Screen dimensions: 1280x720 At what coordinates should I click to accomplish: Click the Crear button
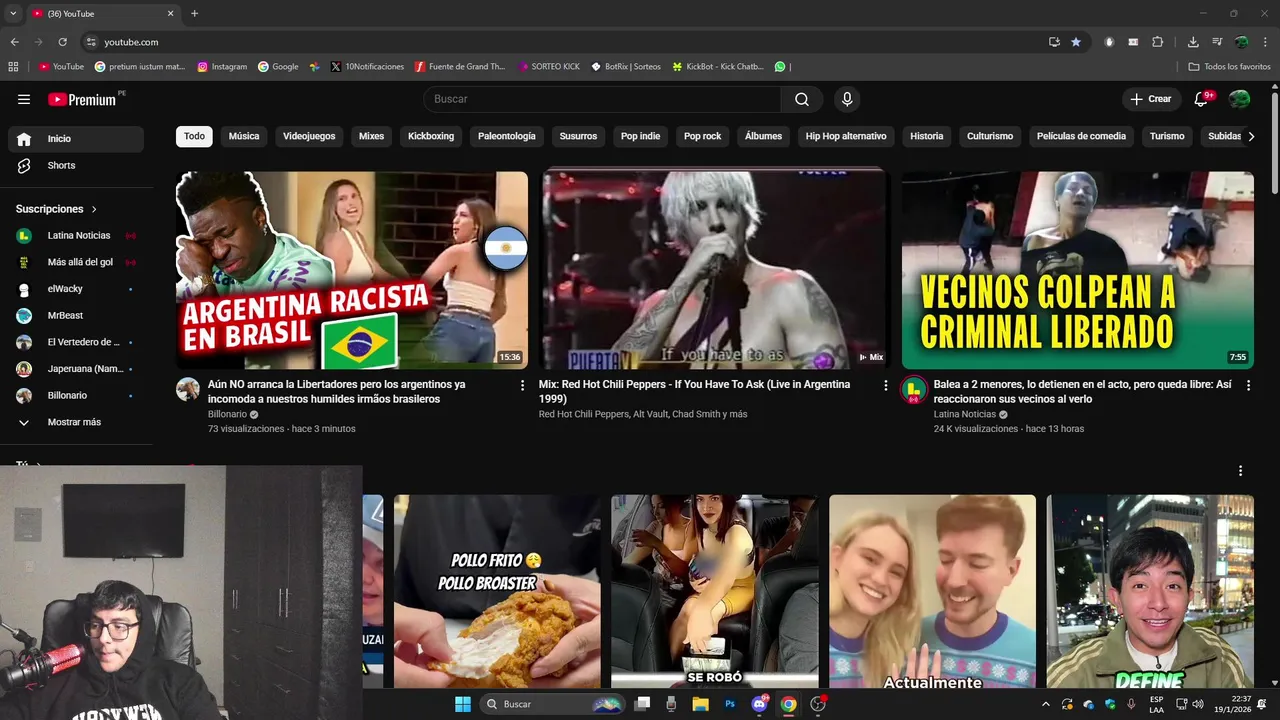point(1151,99)
